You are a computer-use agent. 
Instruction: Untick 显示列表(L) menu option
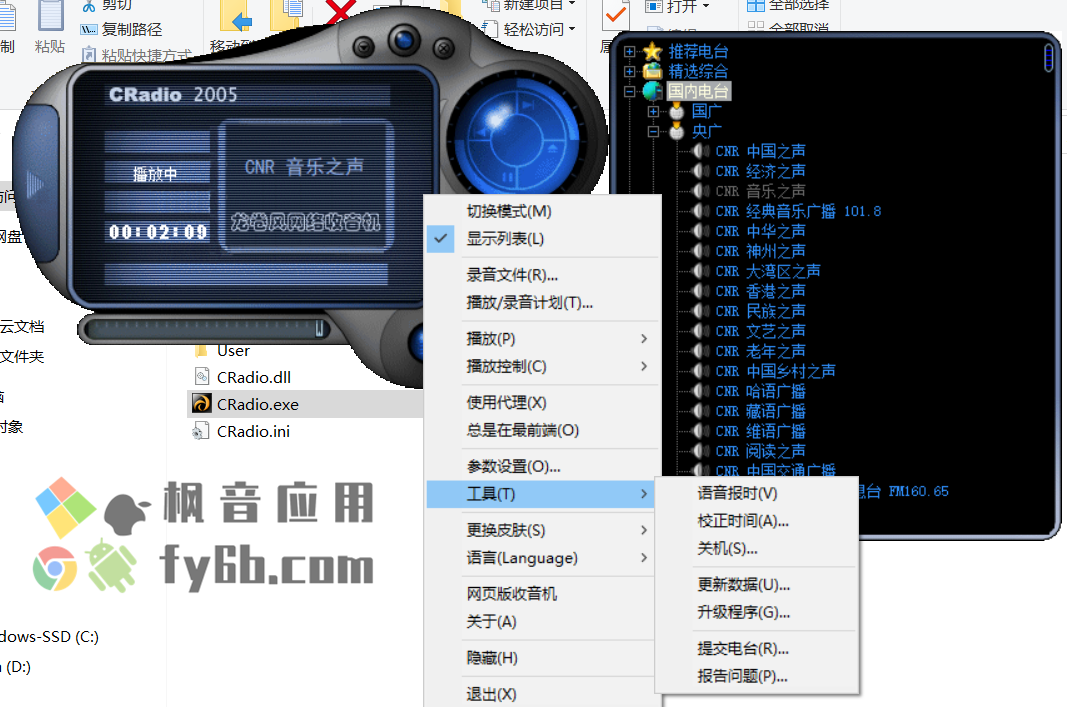[542, 239]
